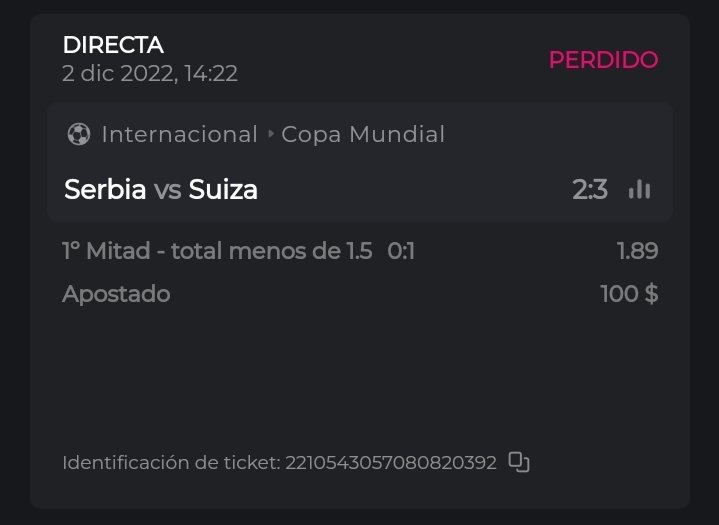Open the Copa Mundial tournament link
719x525 pixels.
coord(363,134)
